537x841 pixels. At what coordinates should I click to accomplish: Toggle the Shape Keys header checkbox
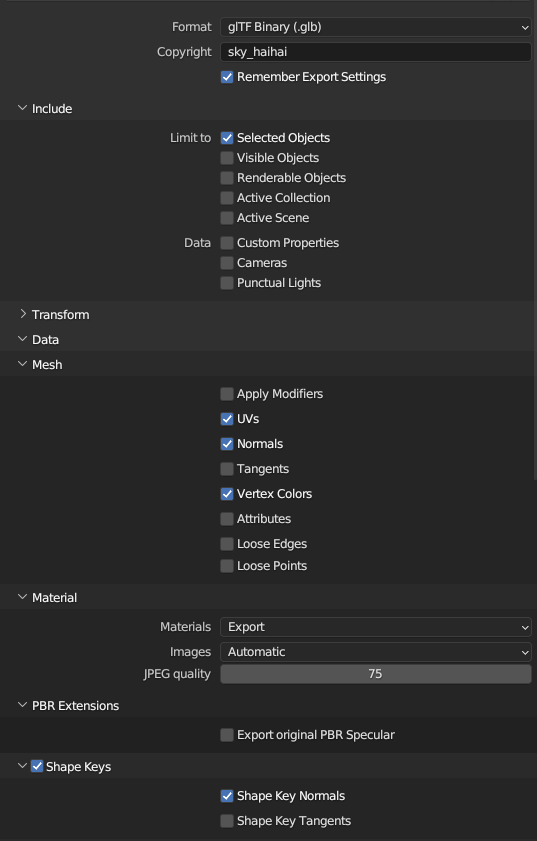[37, 766]
